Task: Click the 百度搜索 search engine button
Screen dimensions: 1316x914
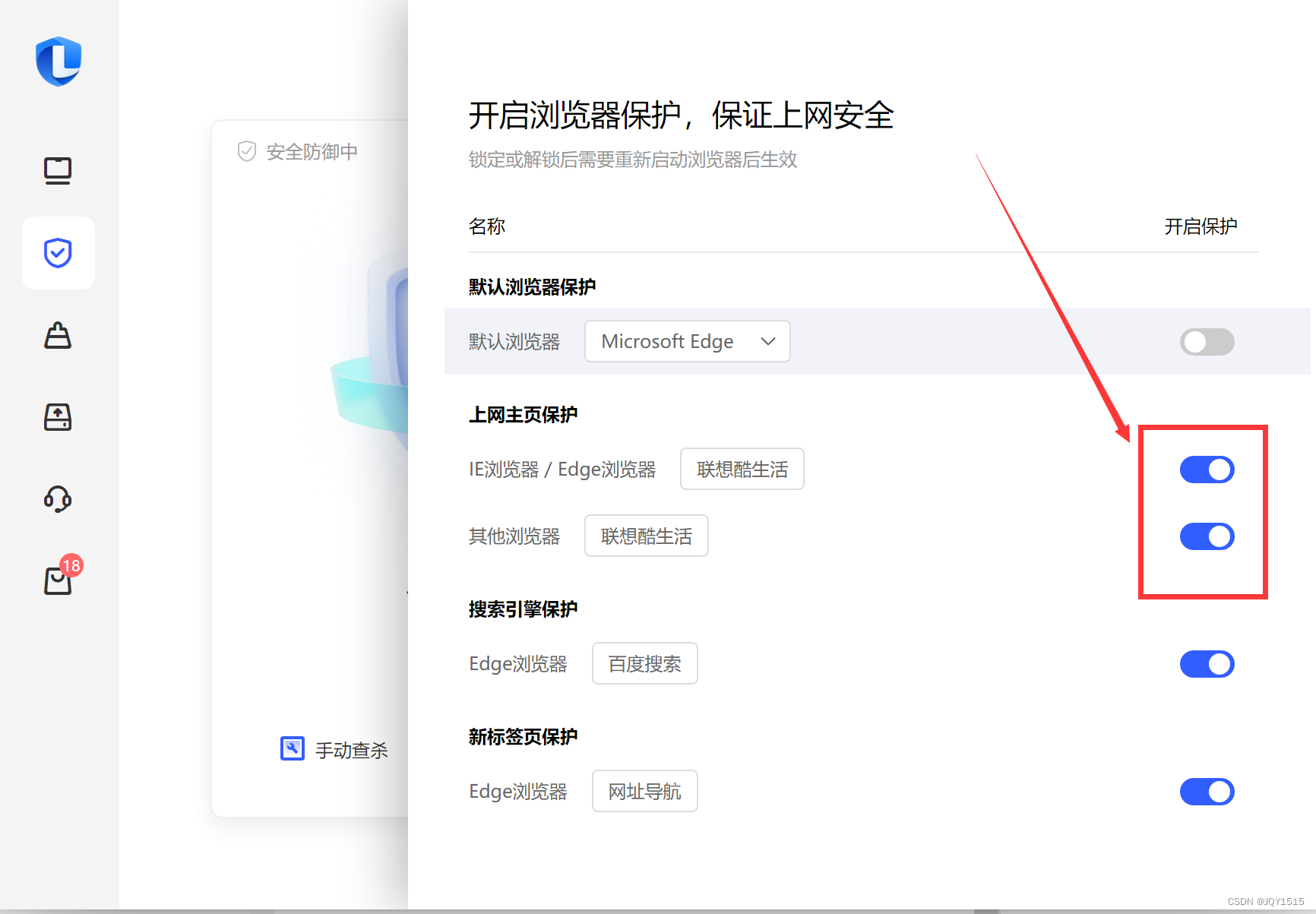Action: 644,663
